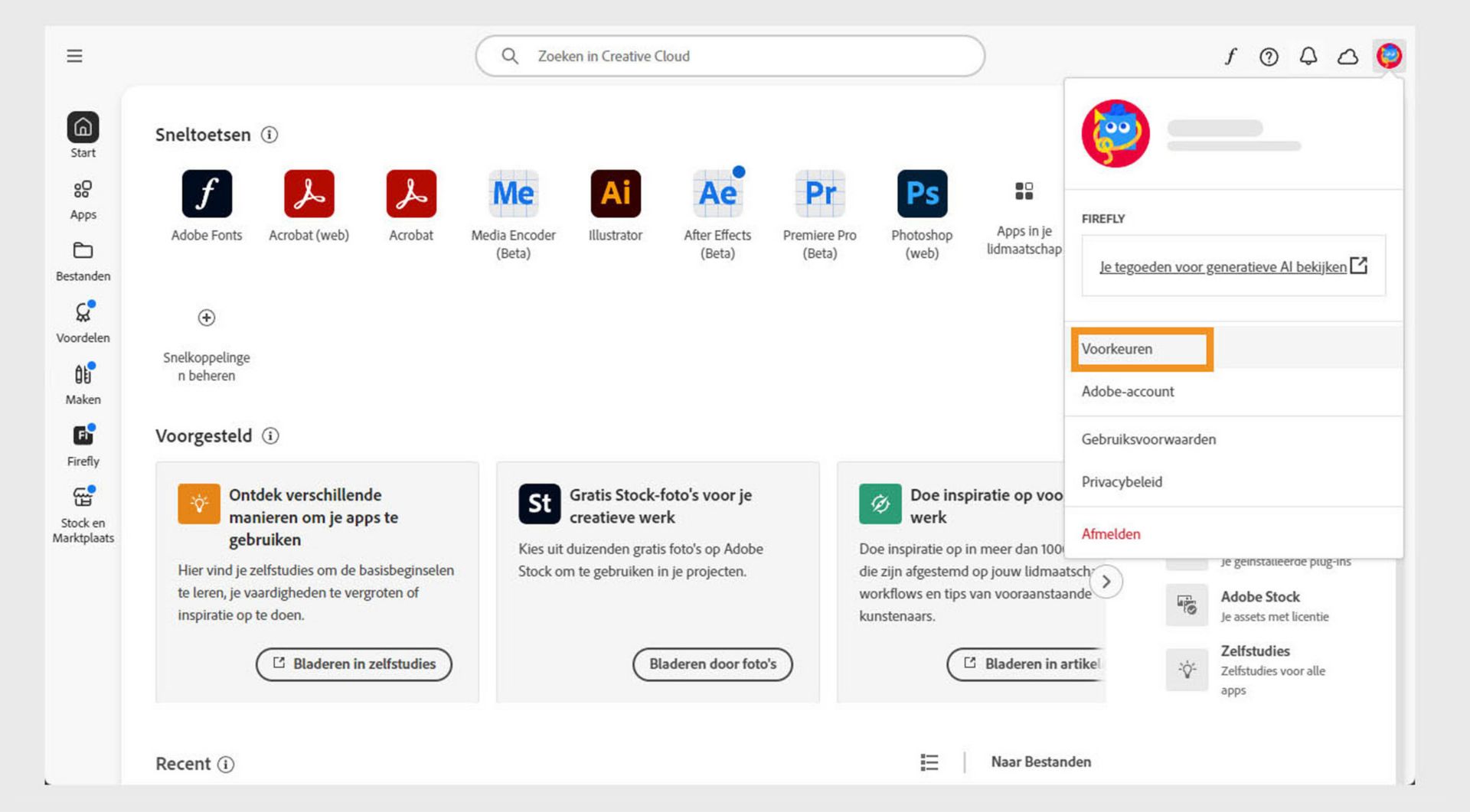Focus the Zoeken in Creative Cloud field
Screen dimensions: 1470x812
tap(730, 56)
